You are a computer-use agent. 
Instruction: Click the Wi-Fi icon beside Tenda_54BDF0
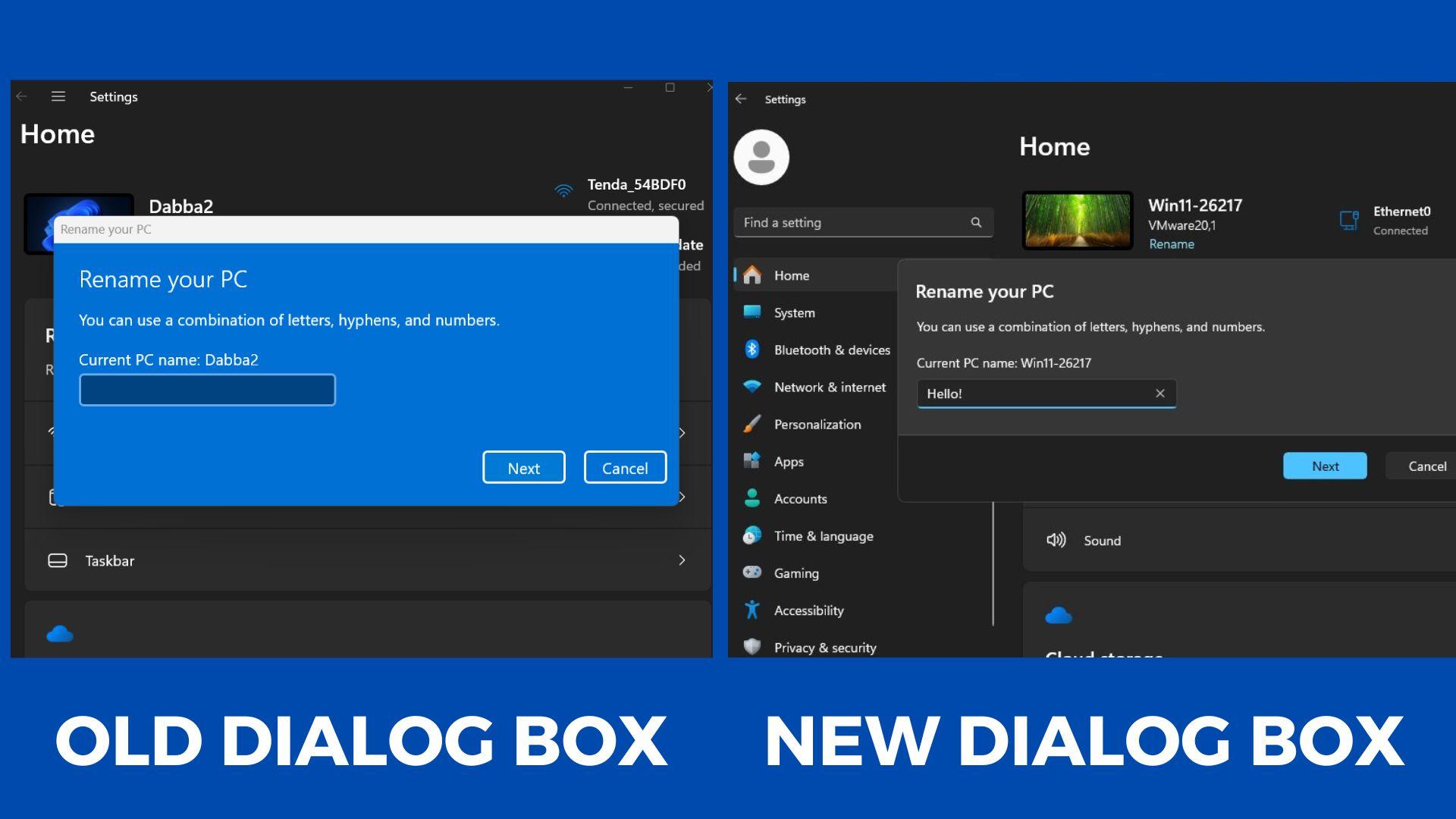coord(563,190)
